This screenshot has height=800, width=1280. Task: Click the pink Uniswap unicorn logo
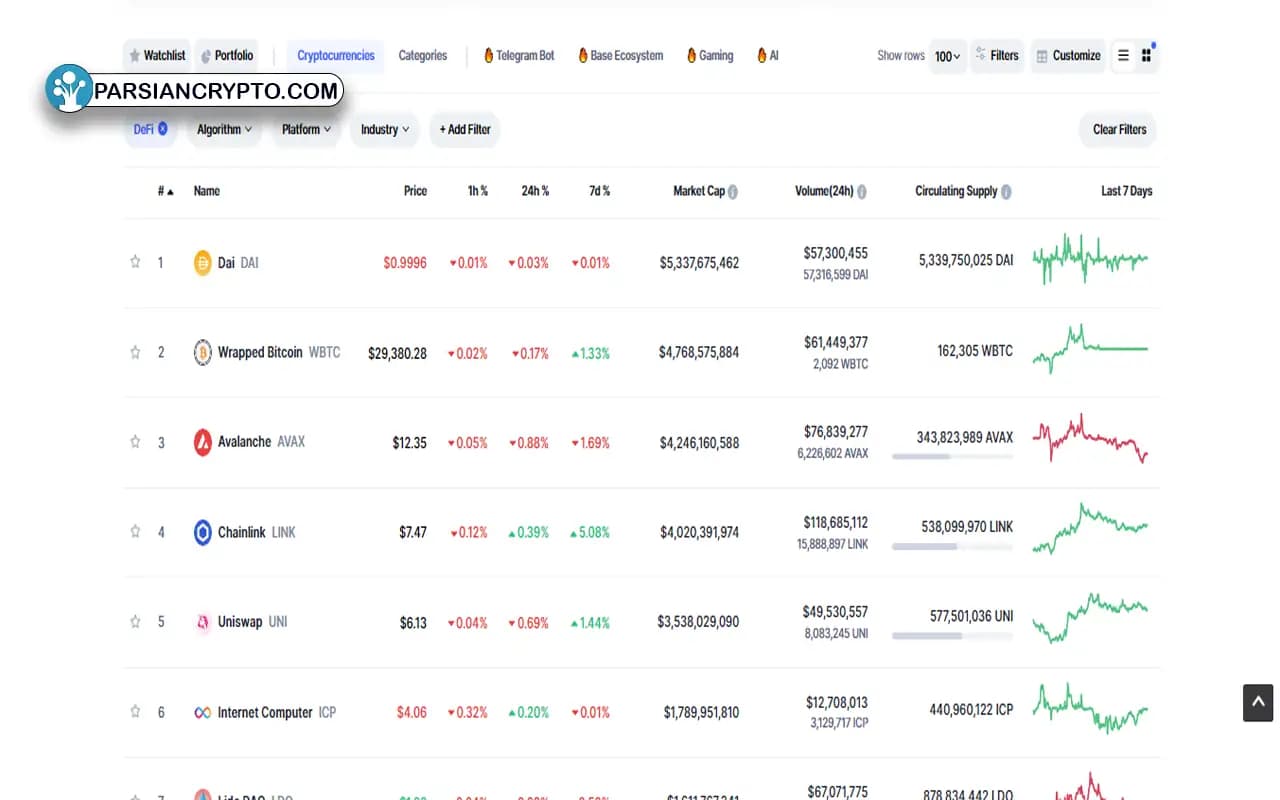[202, 622]
